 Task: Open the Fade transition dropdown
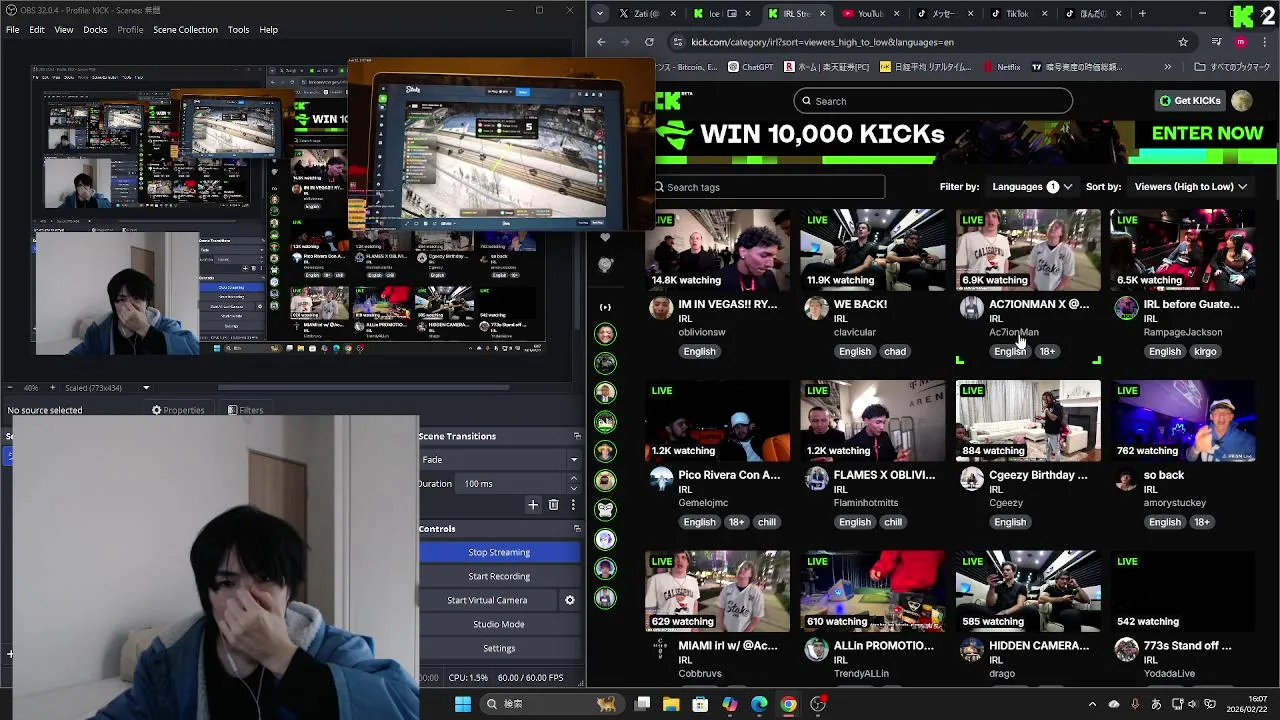499,459
